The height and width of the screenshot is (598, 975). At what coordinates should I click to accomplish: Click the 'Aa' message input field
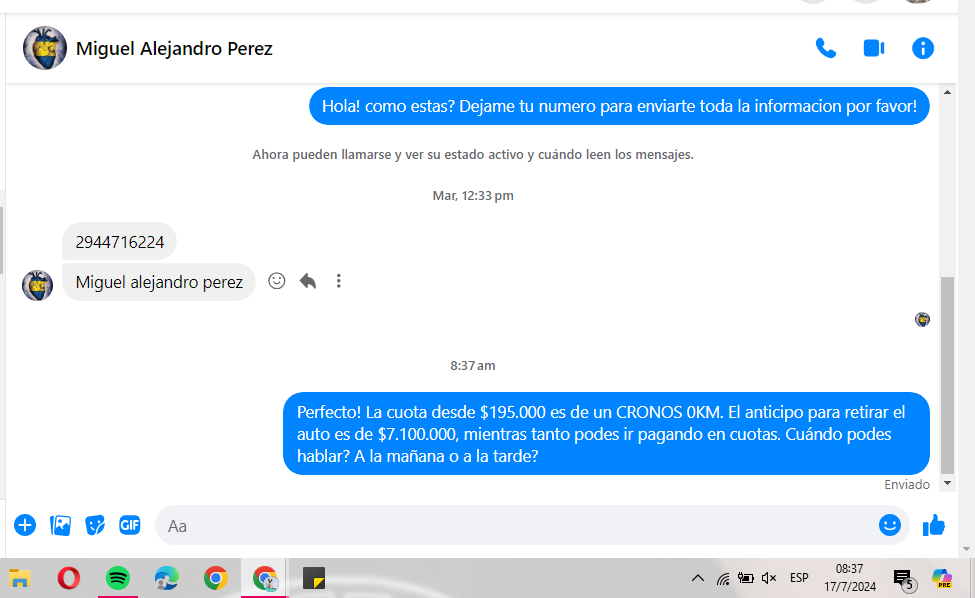(x=500, y=525)
